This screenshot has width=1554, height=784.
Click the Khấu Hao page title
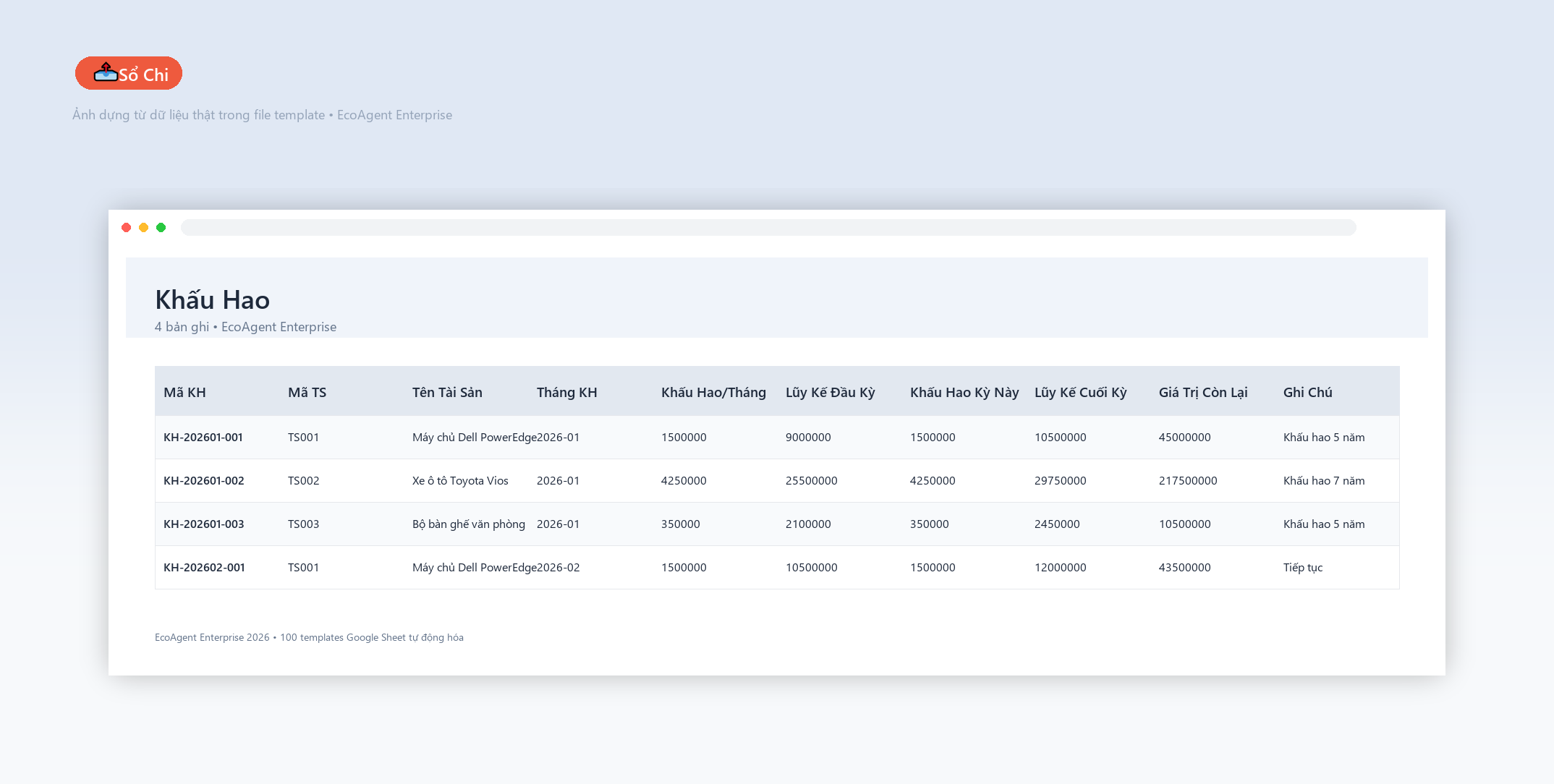click(x=213, y=299)
